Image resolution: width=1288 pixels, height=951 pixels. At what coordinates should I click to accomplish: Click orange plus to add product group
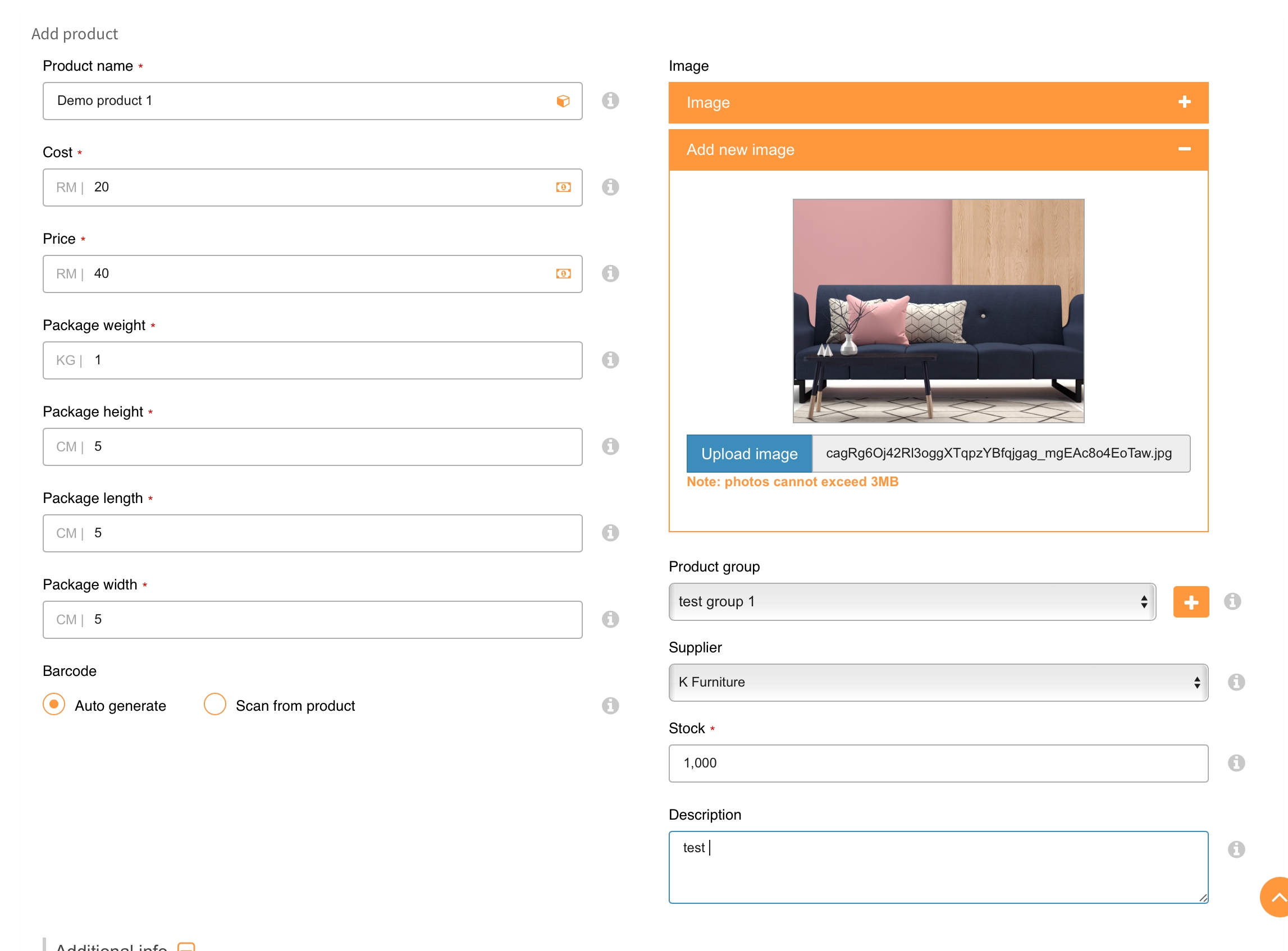tap(1190, 602)
